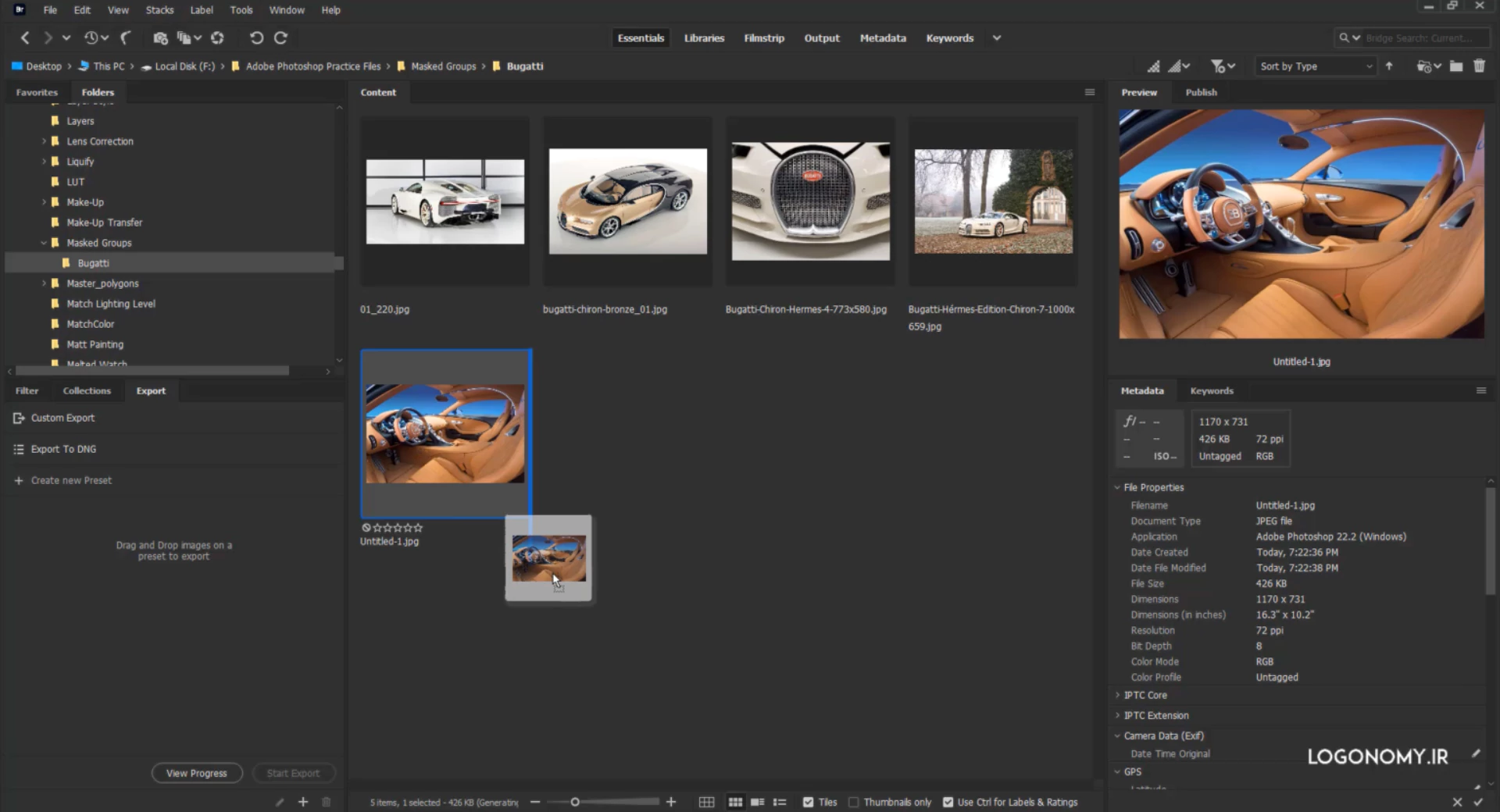Switch content to details view

pos(757,802)
